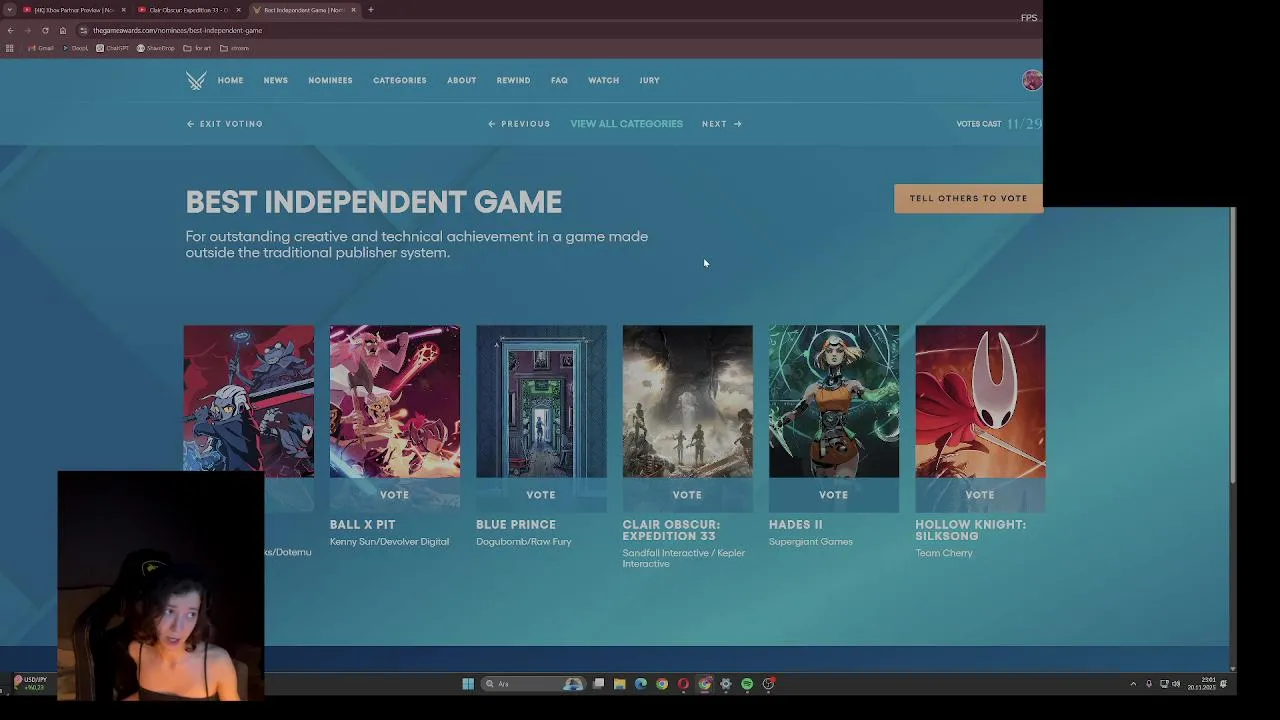This screenshot has width=1280, height=720.
Task: Open the apps grid in bookmarks bar
Action: [x=10, y=48]
